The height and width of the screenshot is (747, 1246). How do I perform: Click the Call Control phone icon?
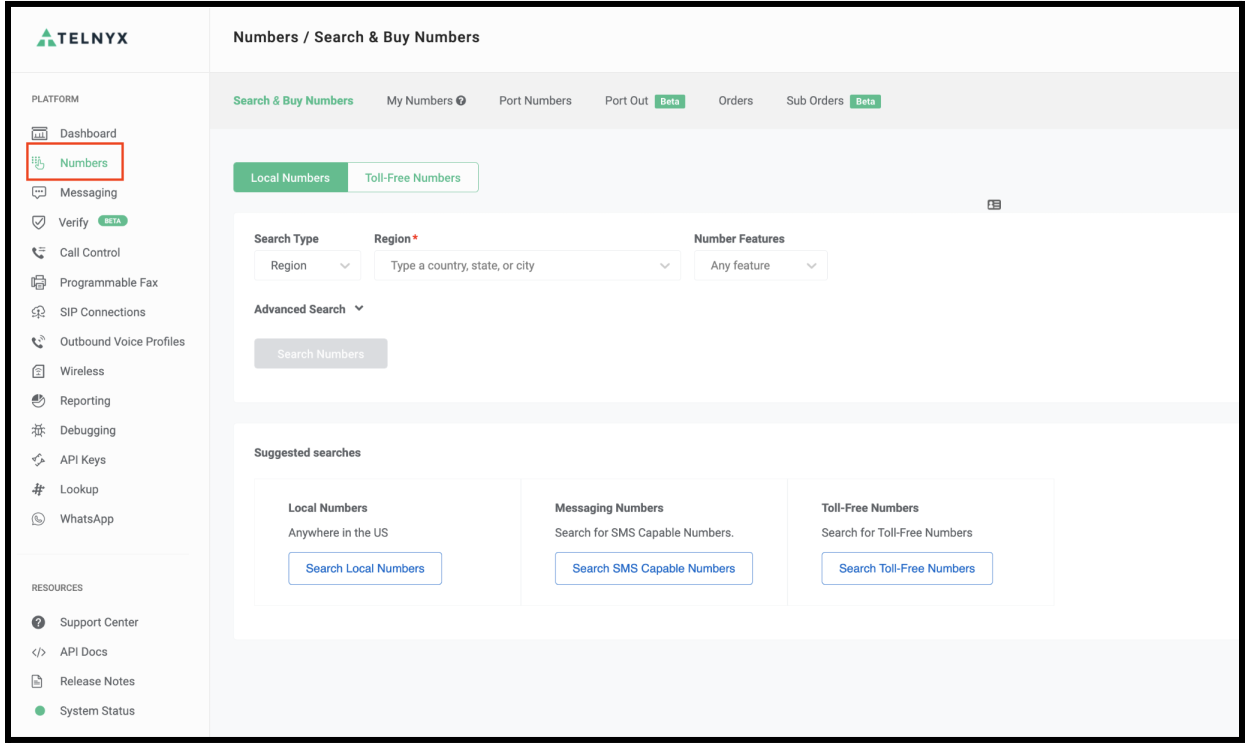click(x=40, y=252)
